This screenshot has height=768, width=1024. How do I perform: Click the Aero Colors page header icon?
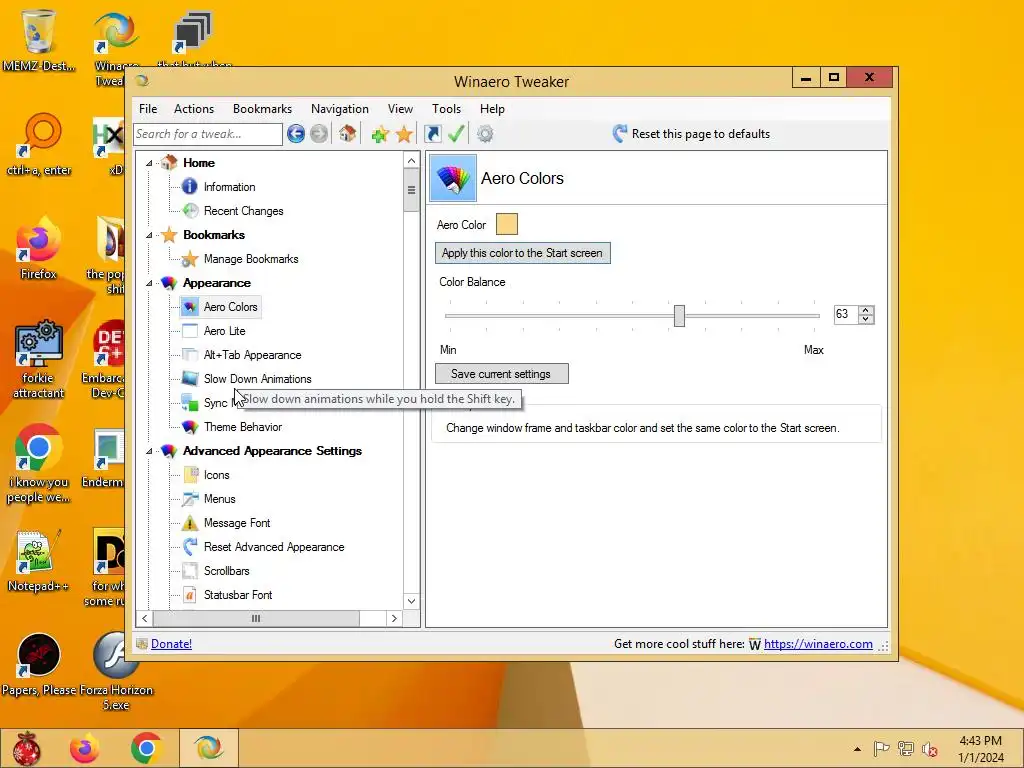click(x=453, y=178)
